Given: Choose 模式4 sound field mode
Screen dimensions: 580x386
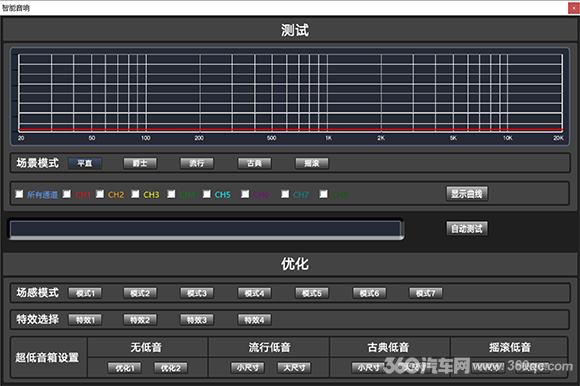Looking at the screenshot, I should pyautogui.click(x=254, y=293).
